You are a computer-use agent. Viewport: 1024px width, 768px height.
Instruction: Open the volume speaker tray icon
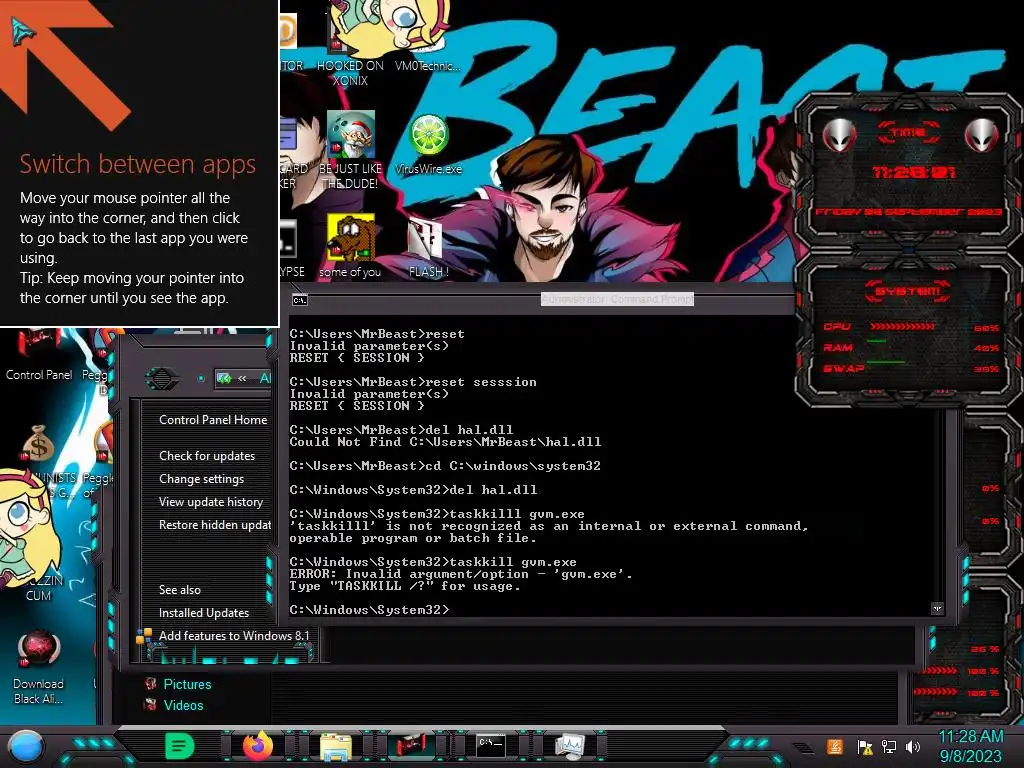[x=912, y=746]
